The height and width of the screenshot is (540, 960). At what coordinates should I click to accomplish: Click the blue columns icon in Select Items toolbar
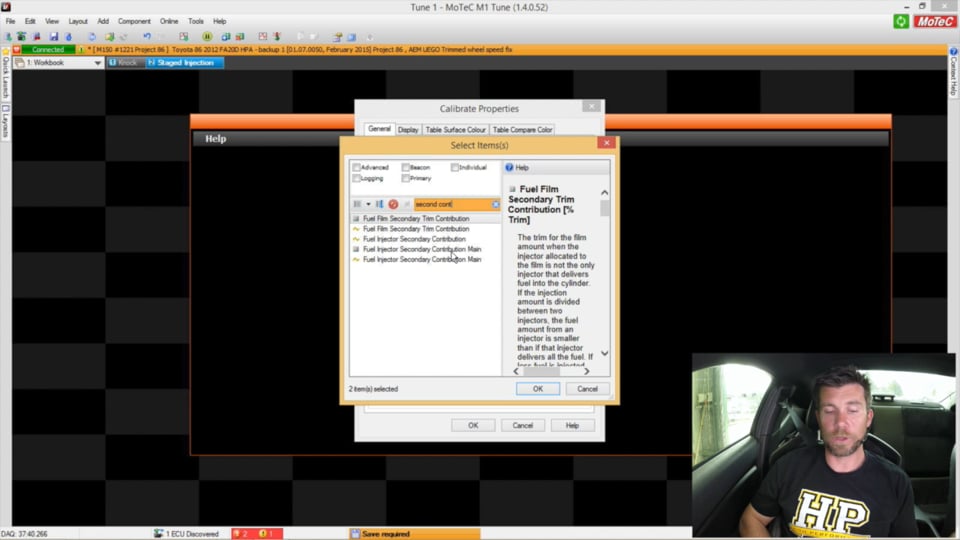coord(380,204)
